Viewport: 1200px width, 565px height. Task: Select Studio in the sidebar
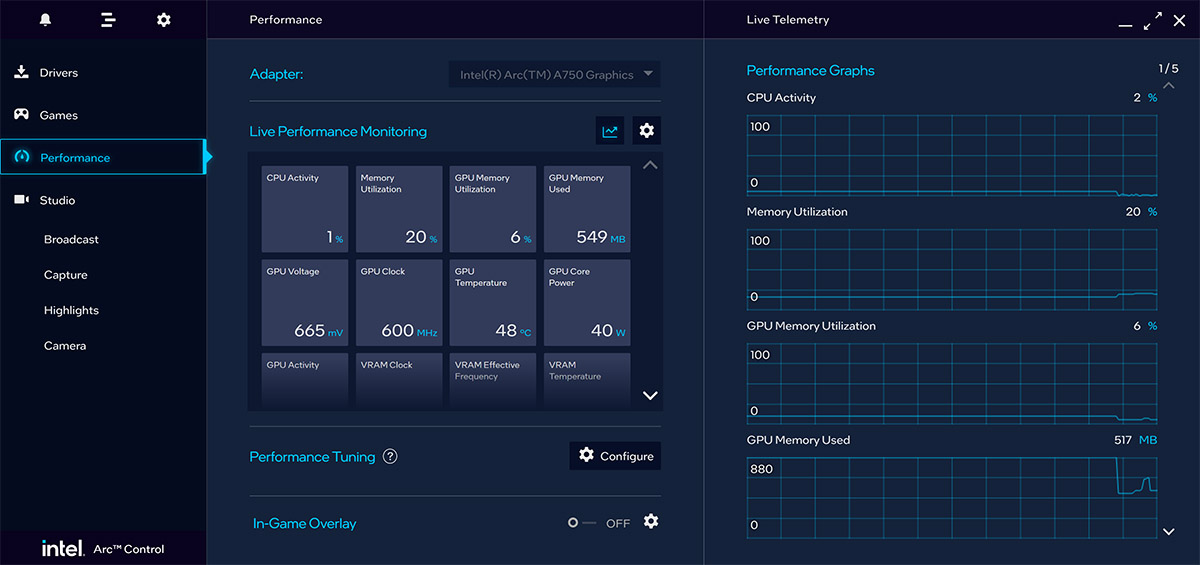57,200
